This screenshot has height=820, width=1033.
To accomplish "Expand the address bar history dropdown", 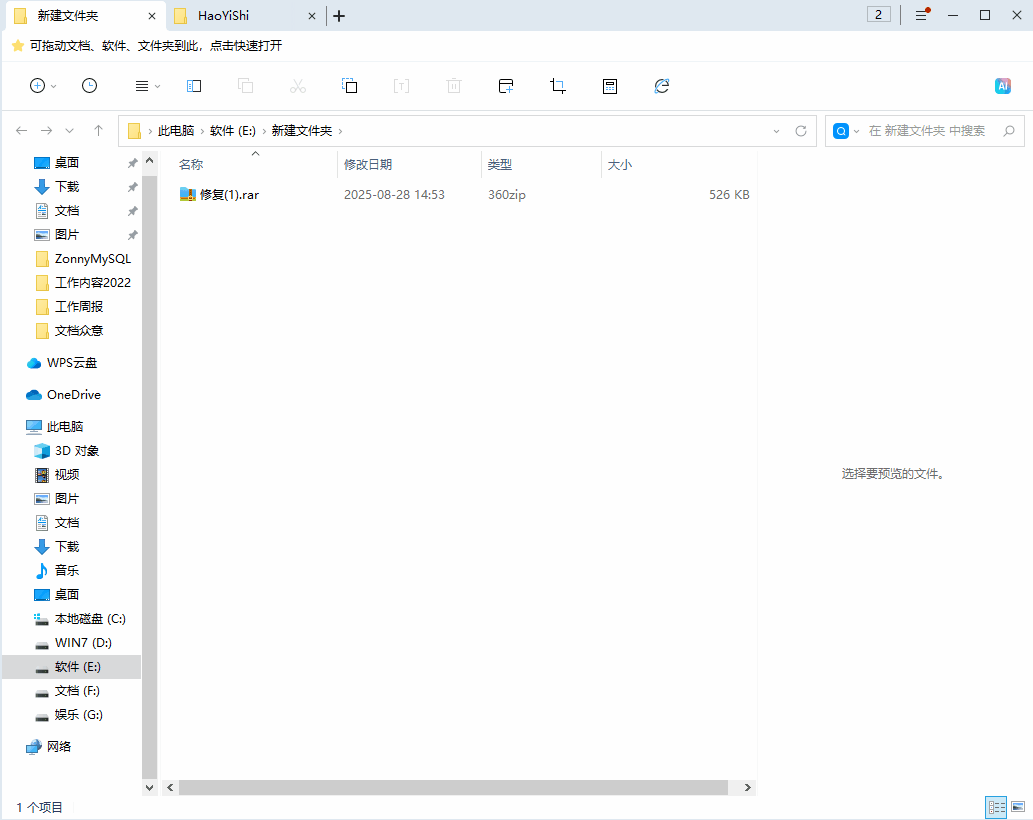I will click(x=776, y=131).
